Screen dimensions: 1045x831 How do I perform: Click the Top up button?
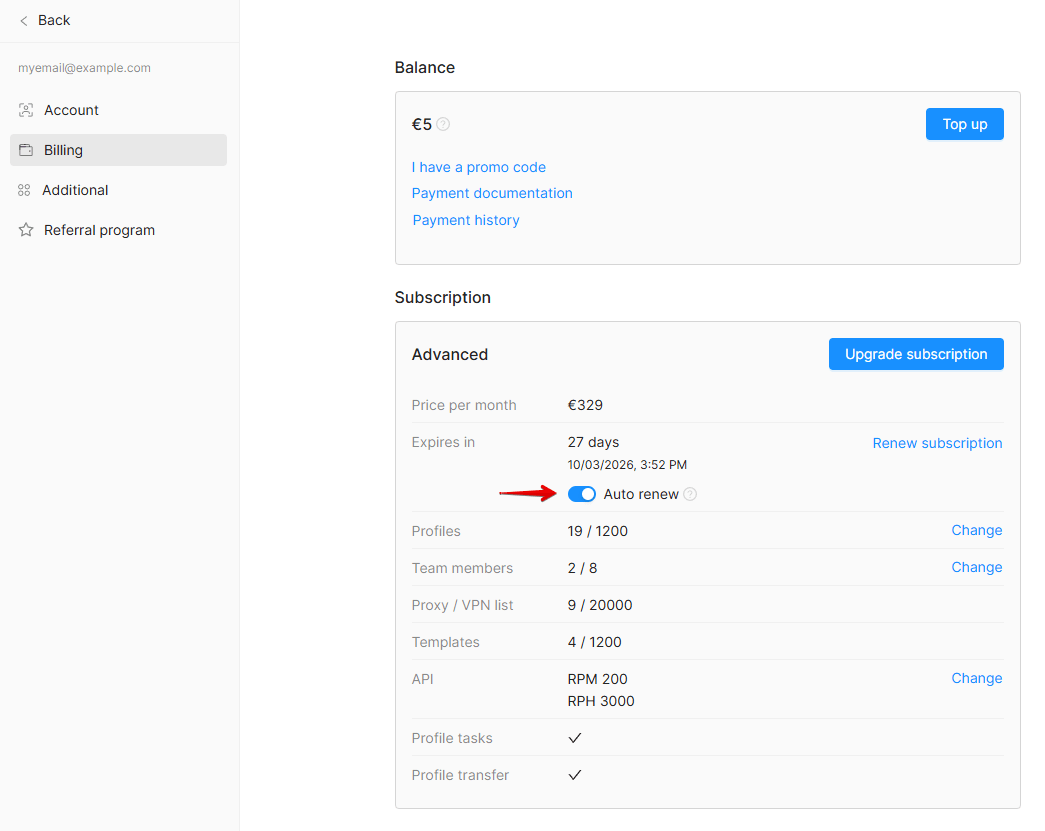point(964,124)
